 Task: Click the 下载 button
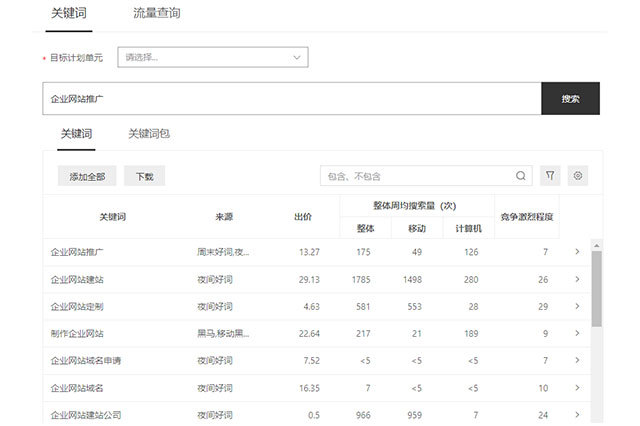(144, 177)
